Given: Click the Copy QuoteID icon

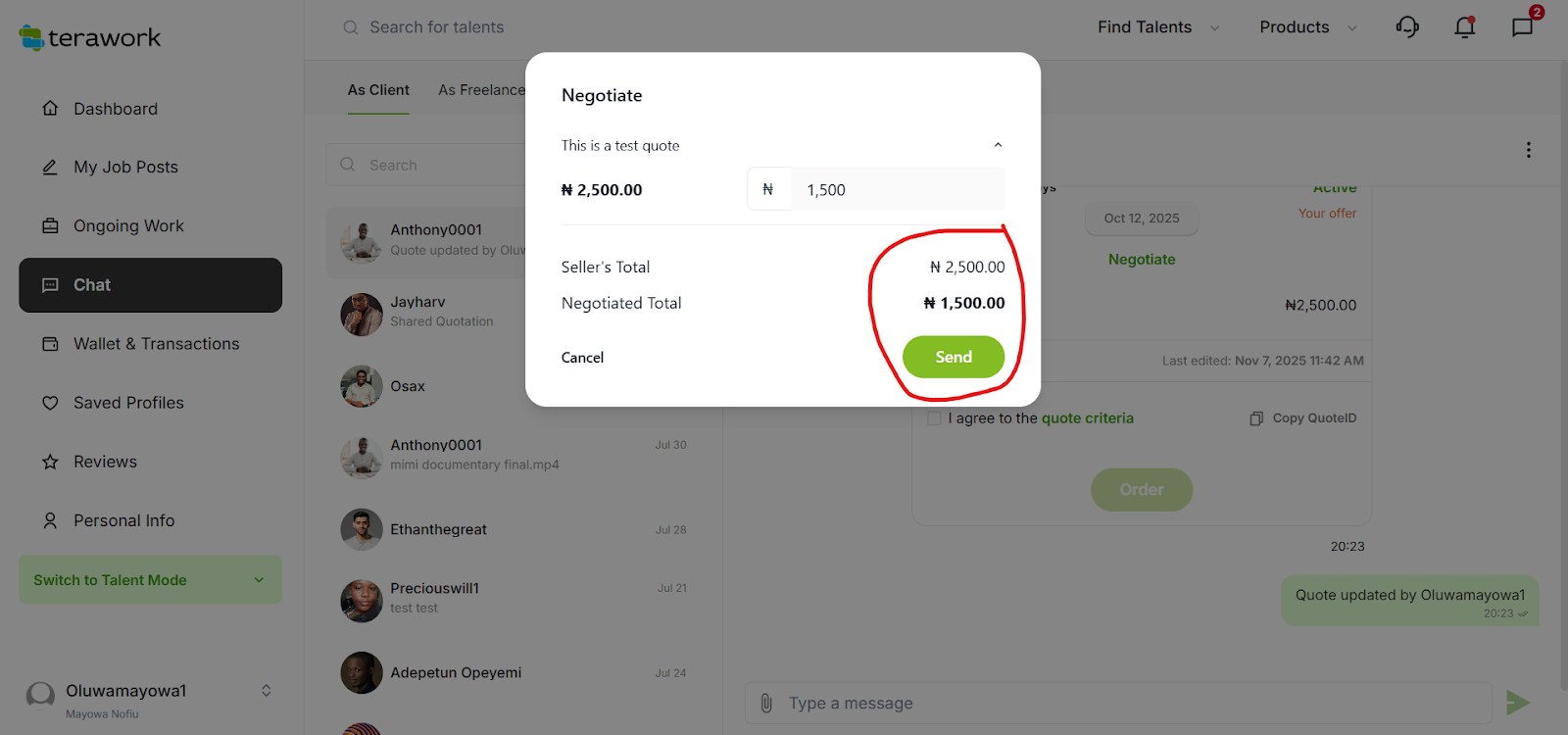Looking at the screenshot, I should [1256, 418].
